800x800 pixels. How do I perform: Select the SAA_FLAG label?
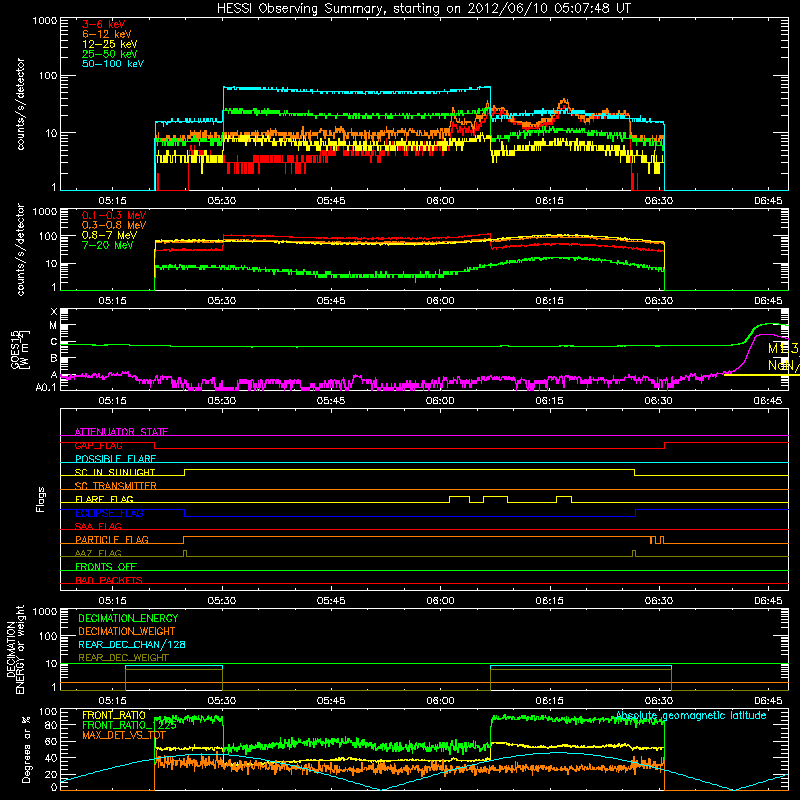point(98,526)
